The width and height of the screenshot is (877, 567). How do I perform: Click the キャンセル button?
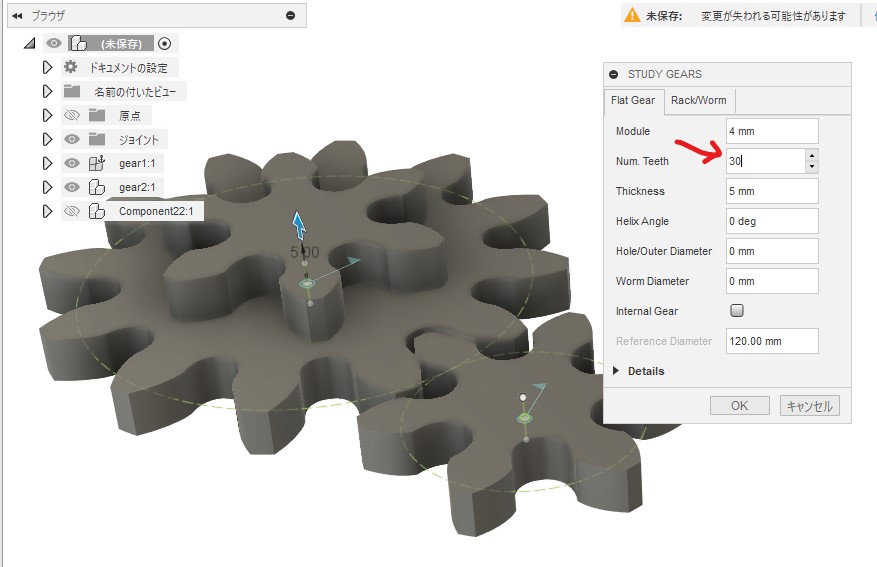tap(809, 406)
